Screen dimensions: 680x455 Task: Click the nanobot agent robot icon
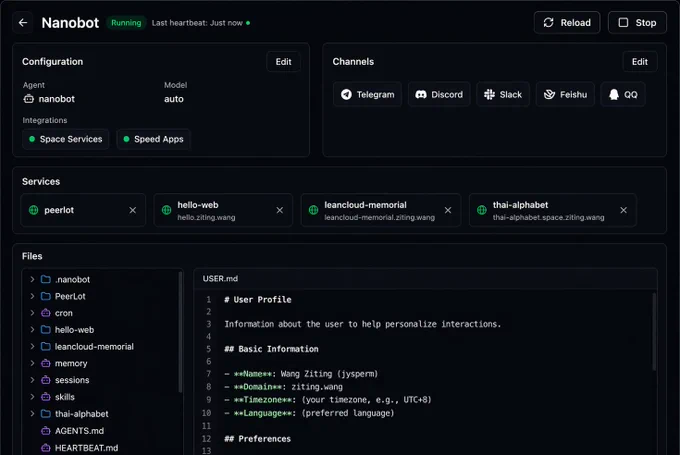click(x=29, y=99)
